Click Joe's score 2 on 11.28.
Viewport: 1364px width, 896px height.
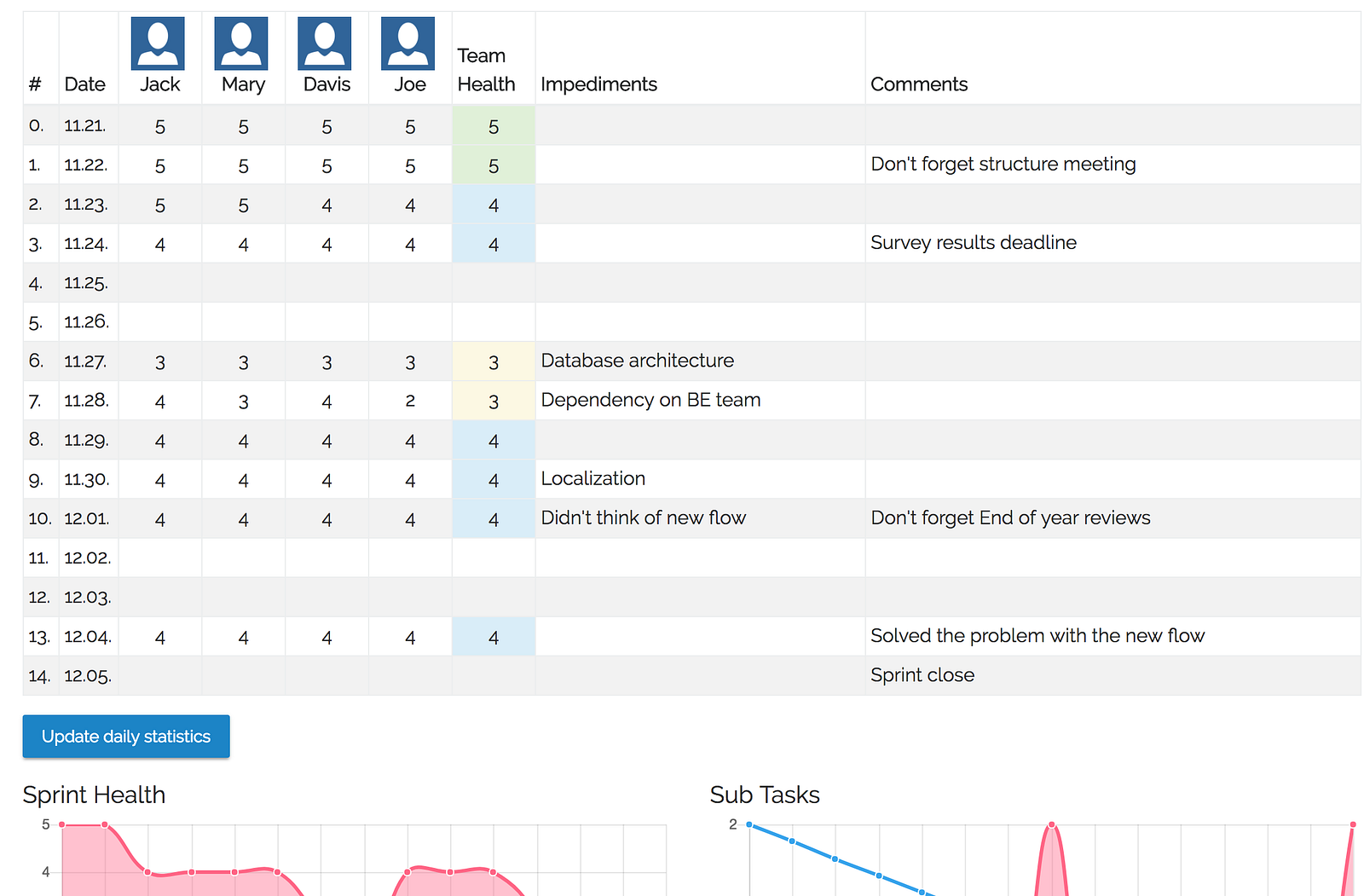[410, 401]
